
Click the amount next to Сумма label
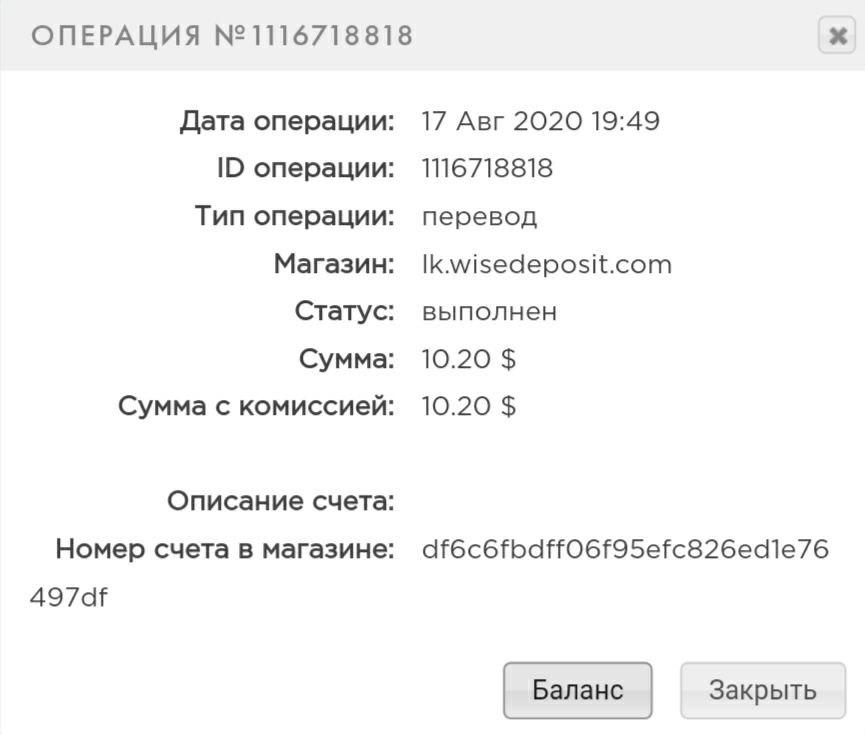click(x=469, y=359)
